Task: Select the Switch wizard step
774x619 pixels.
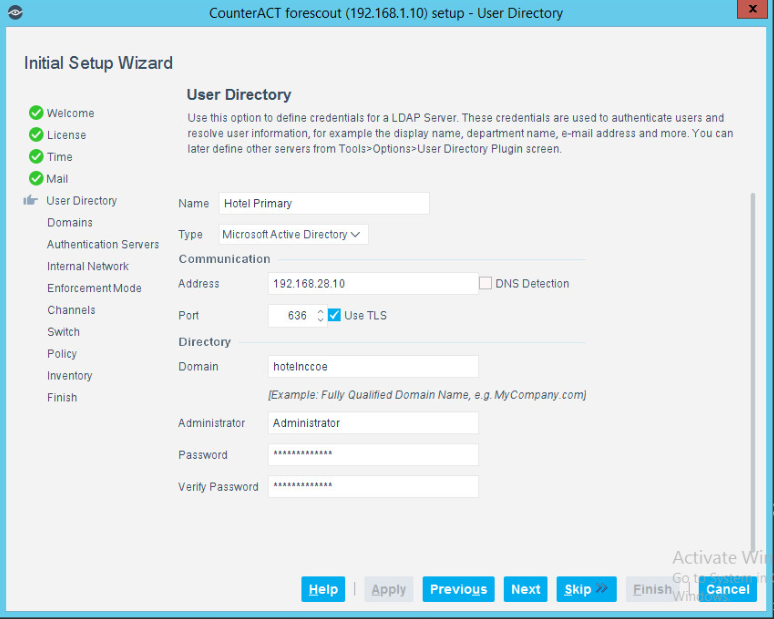Action: click(x=63, y=332)
